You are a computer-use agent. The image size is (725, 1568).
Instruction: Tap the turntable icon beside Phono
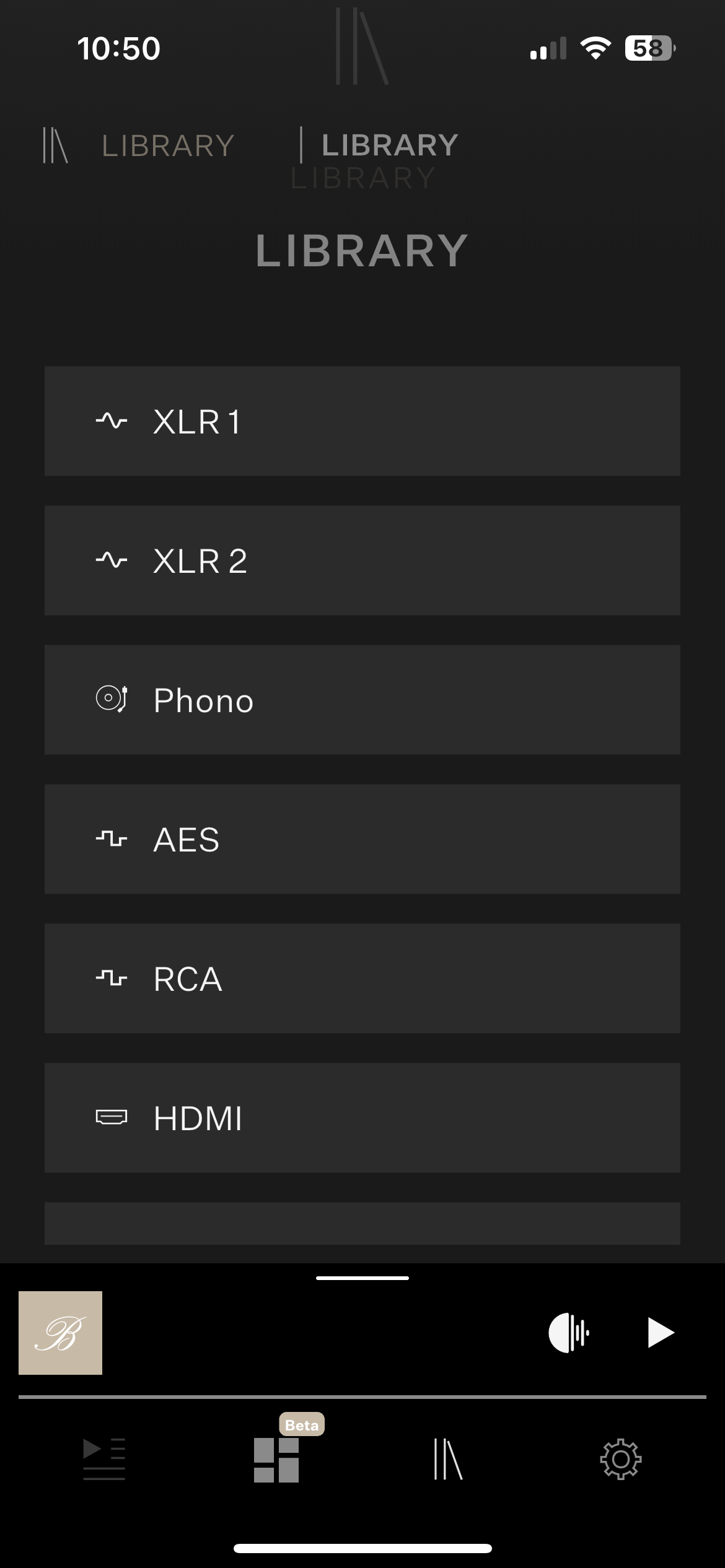coord(112,699)
